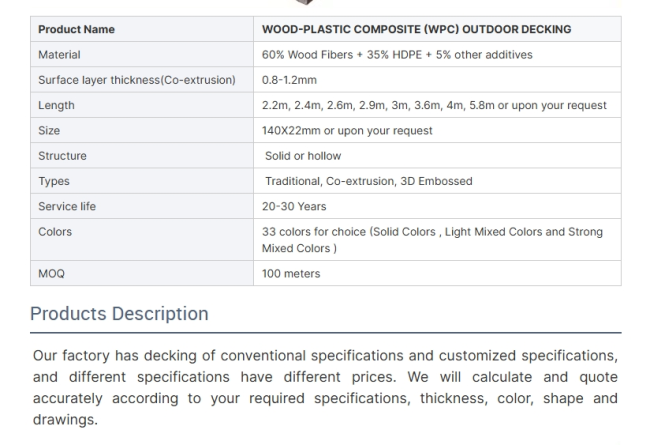
Task: Select the Surface layer thickness(Co-extrusion) label
Action: pos(137,80)
